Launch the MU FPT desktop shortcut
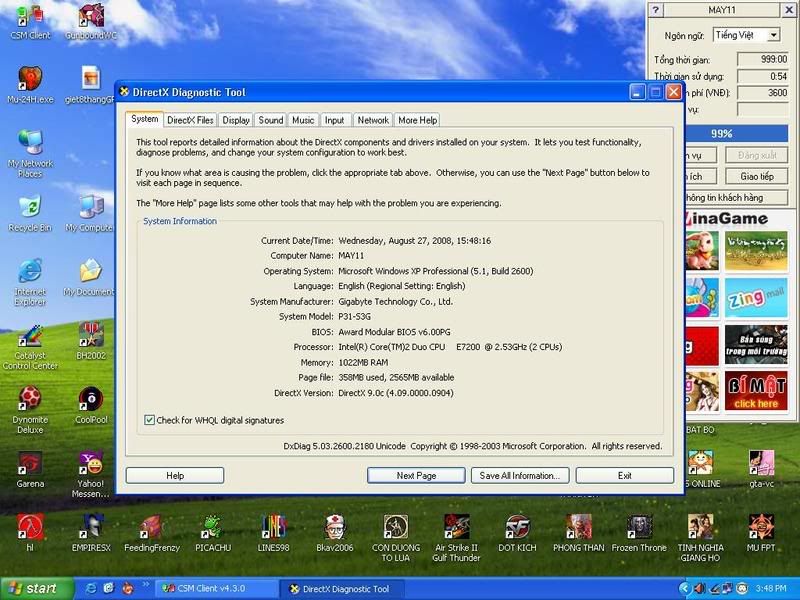 [761, 533]
